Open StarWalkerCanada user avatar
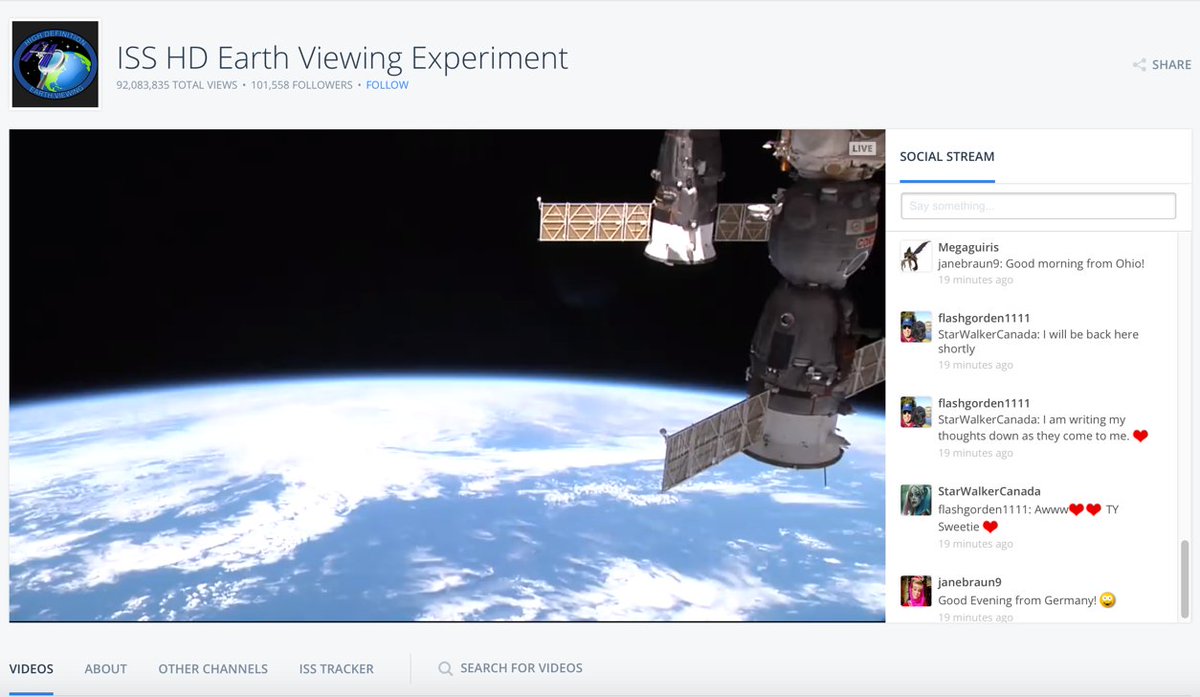The height and width of the screenshot is (697, 1200). 916,500
